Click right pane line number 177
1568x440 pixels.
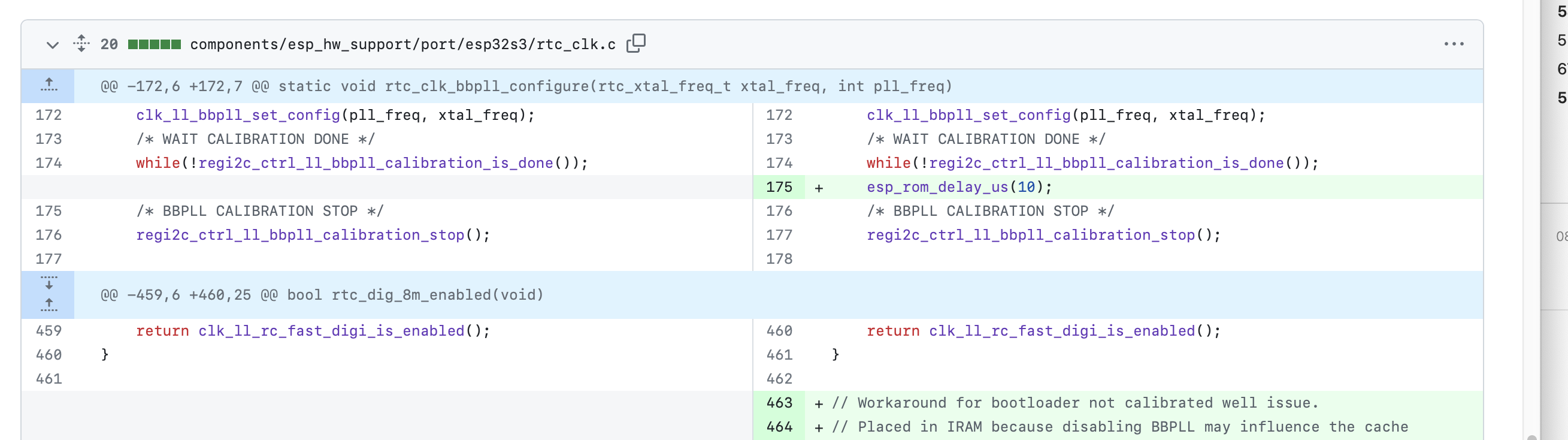click(779, 235)
